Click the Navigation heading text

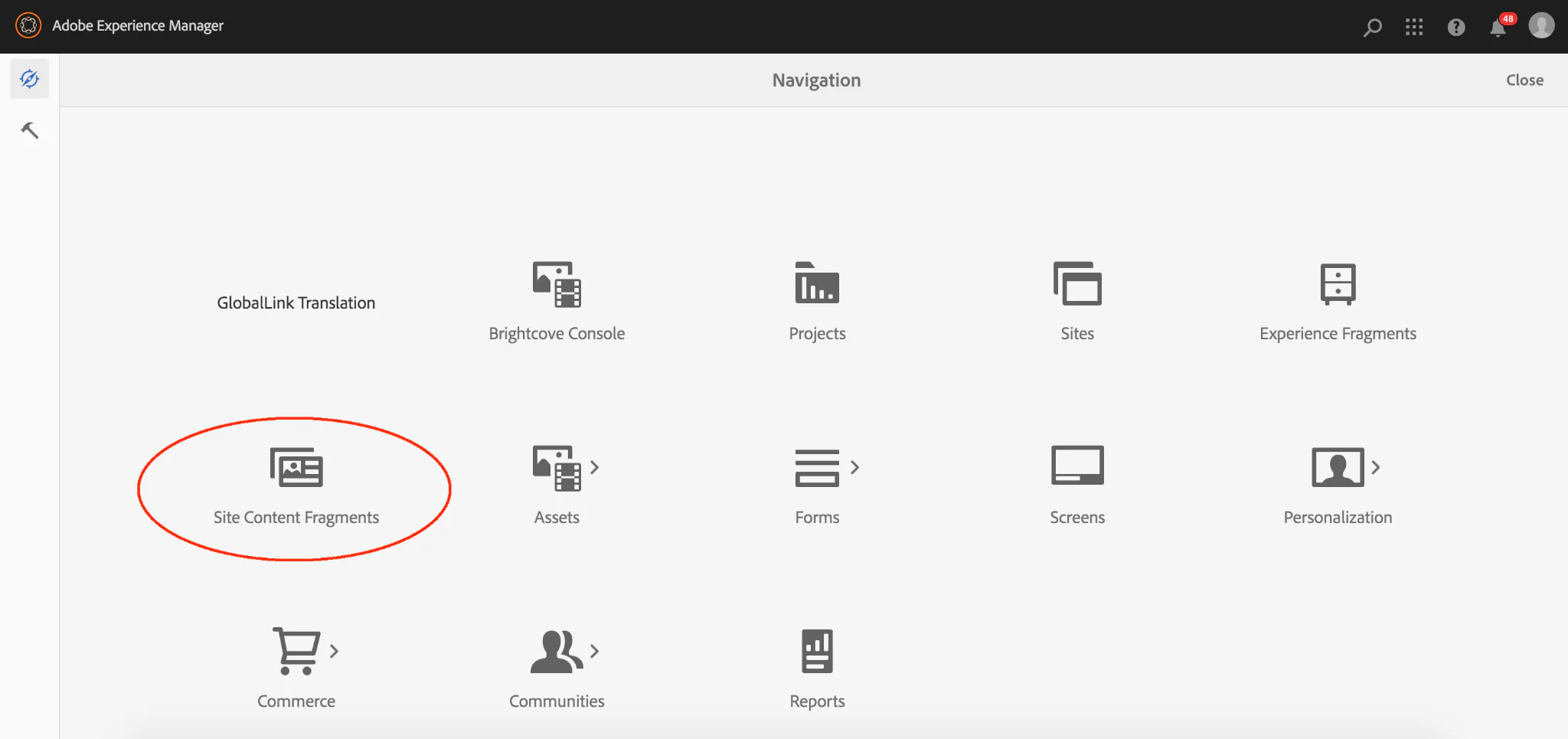pyautogui.click(x=816, y=80)
